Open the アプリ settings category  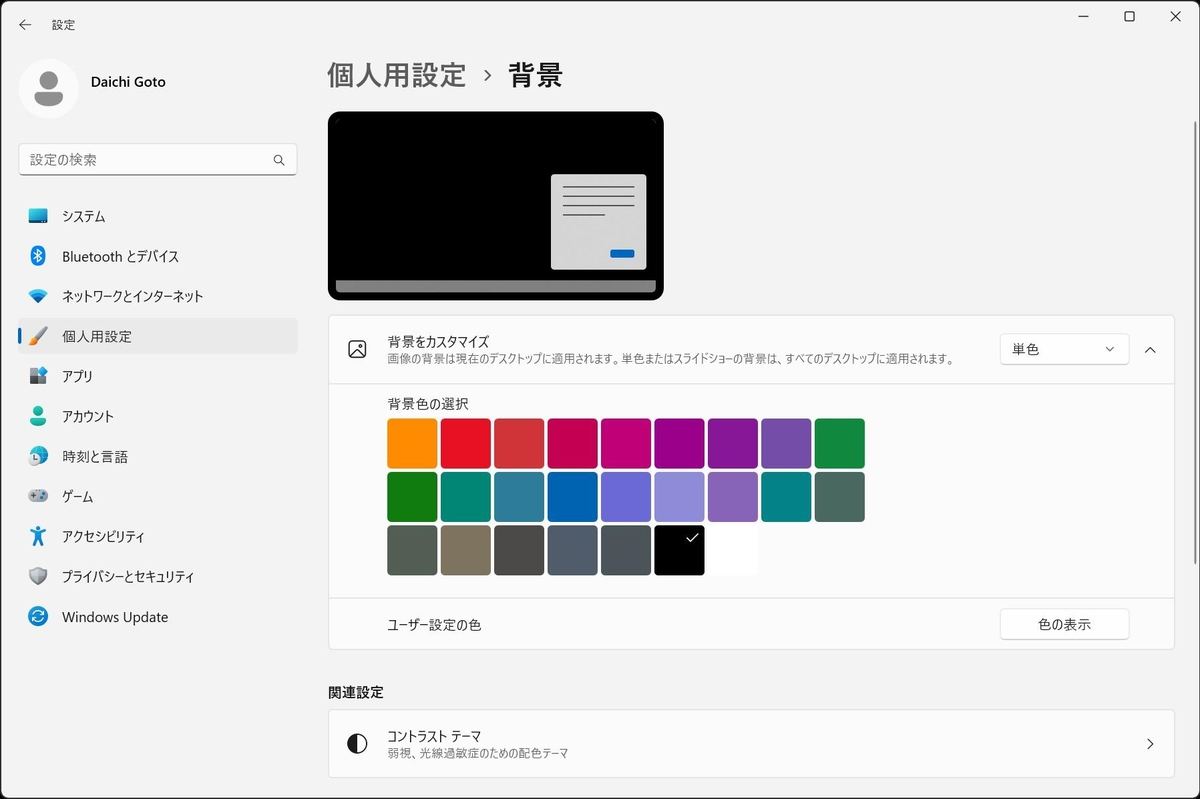[x=158, y=376]
